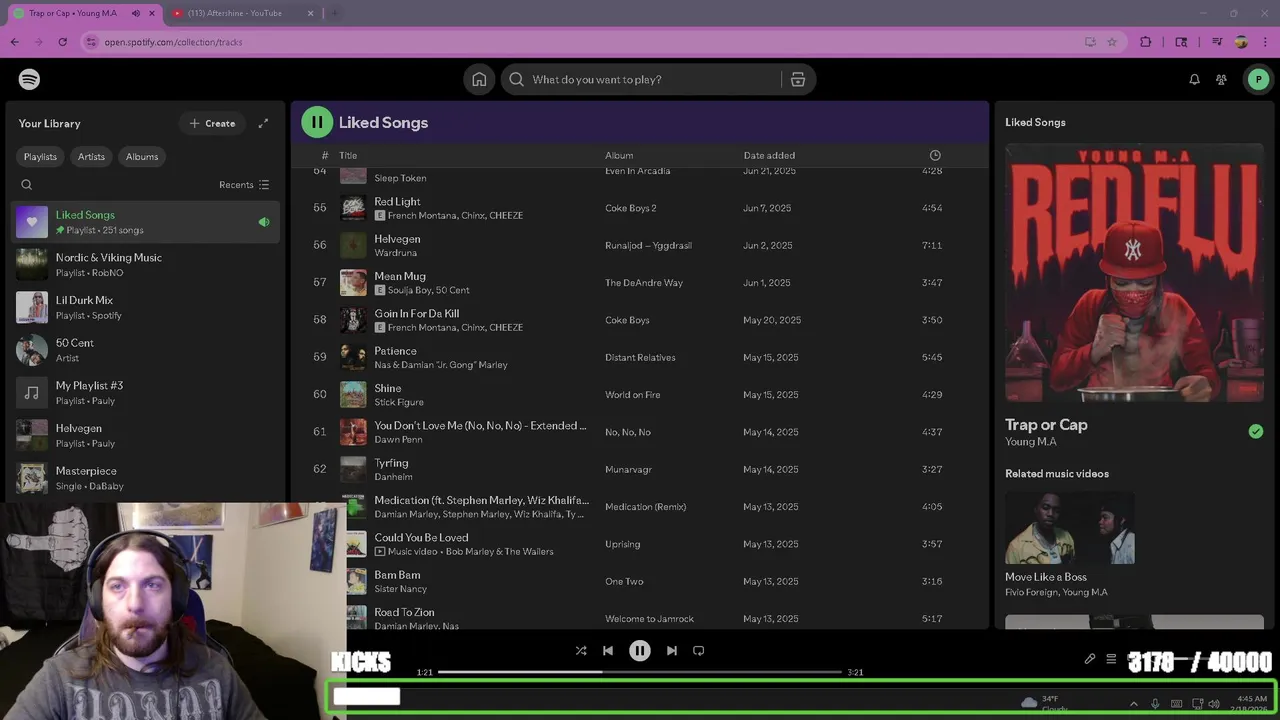Open Young M.A artist link under Trap or Cap
Viewport: 1280px width, 720px height.
(x=1030, y=442)
